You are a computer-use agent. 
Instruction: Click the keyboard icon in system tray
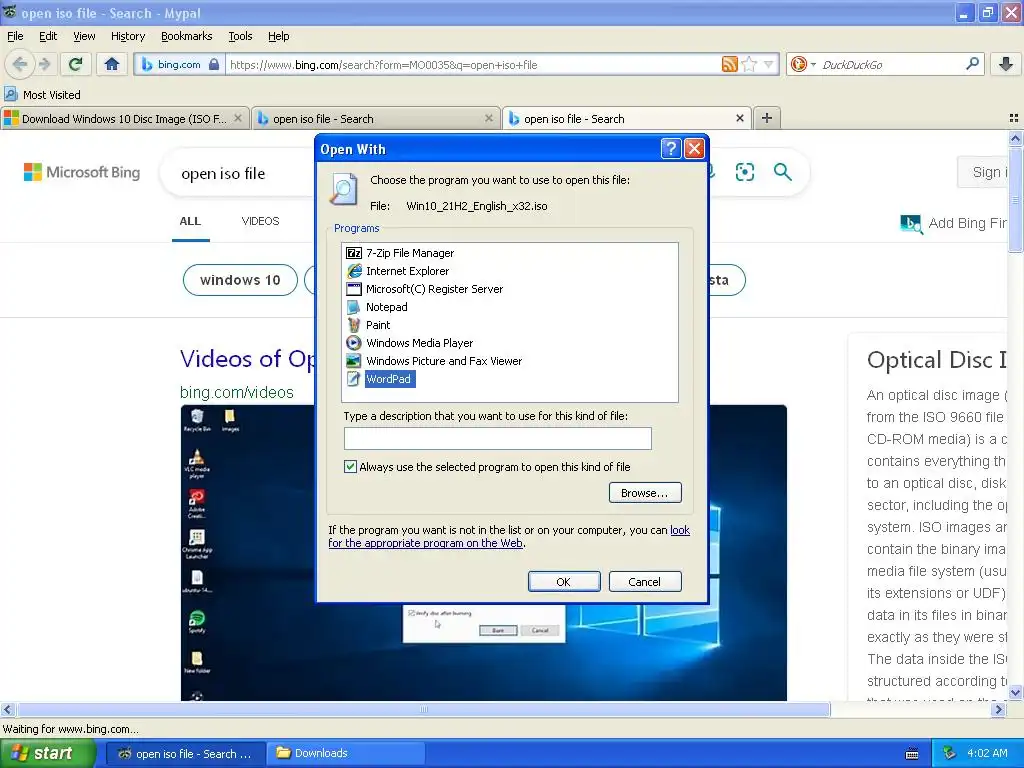tap(912, 754)
